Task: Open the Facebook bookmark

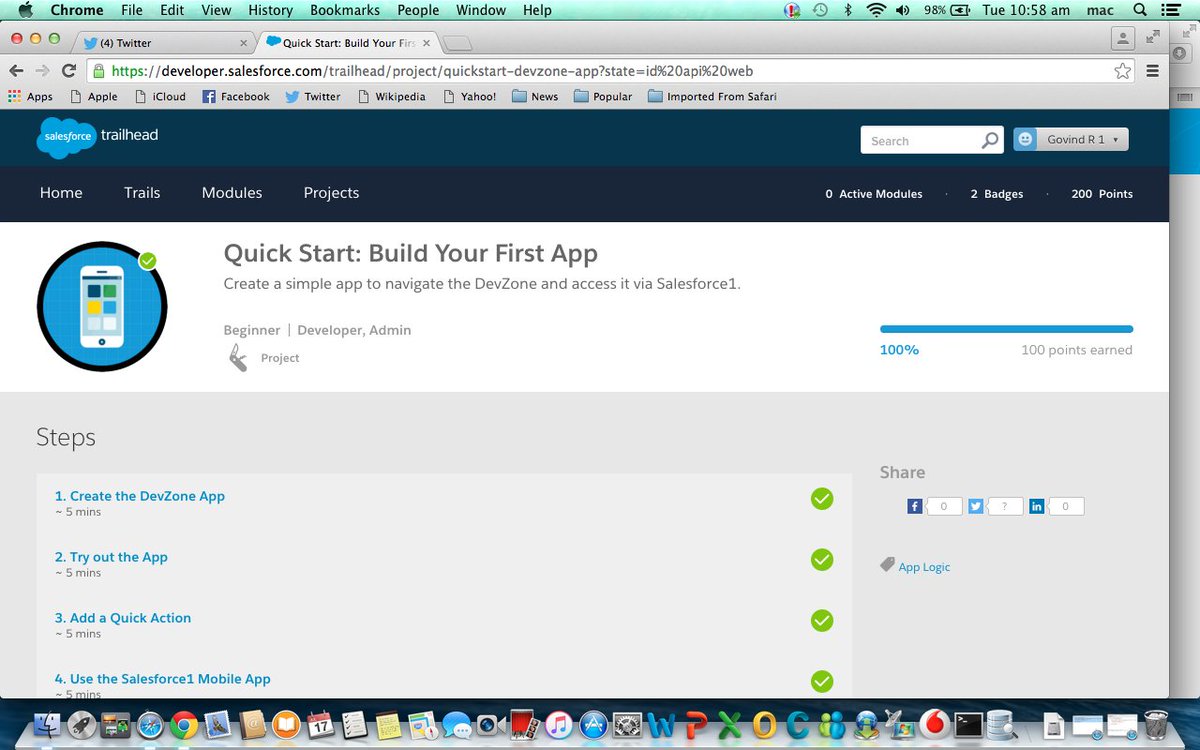Action: tap(236, 96)
